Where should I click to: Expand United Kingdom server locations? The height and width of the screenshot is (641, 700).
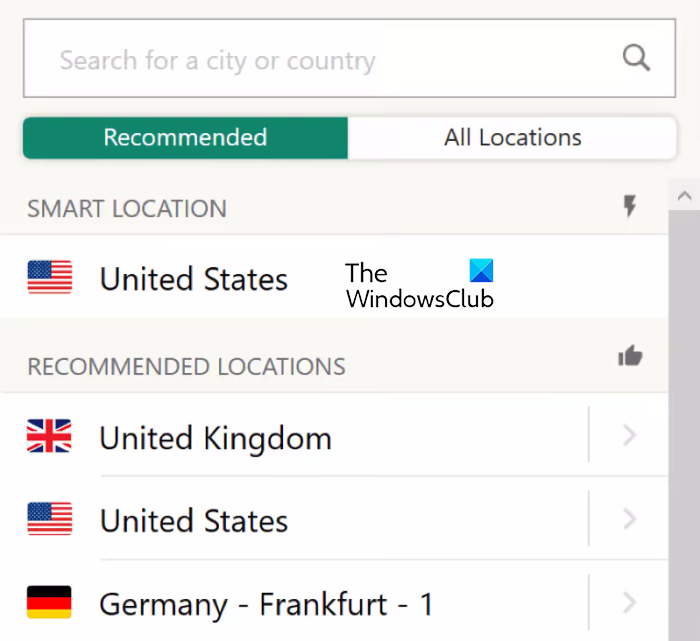tap(629, 436)
